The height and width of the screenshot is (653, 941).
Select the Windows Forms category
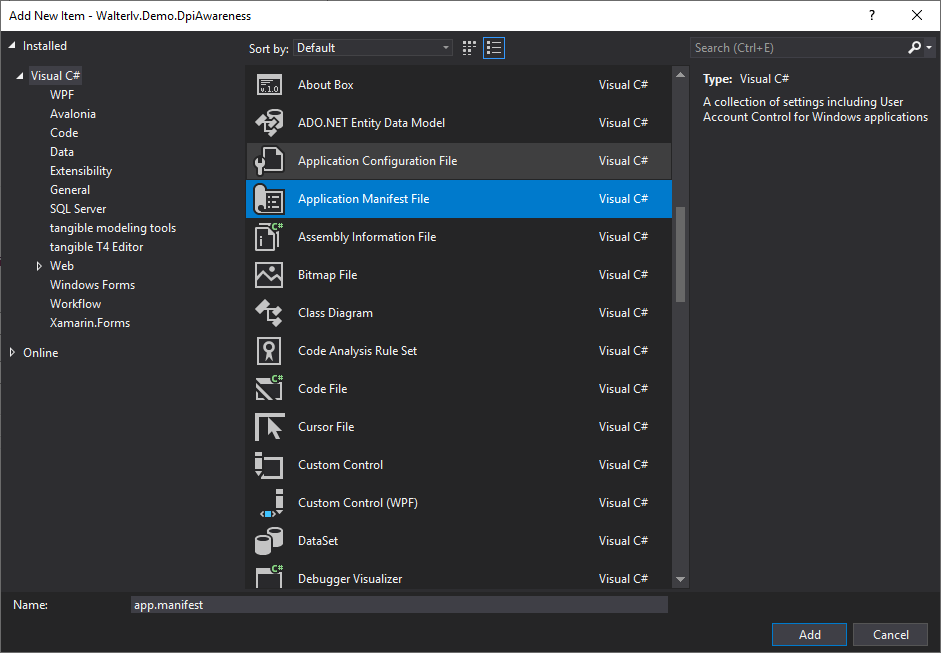92,284
